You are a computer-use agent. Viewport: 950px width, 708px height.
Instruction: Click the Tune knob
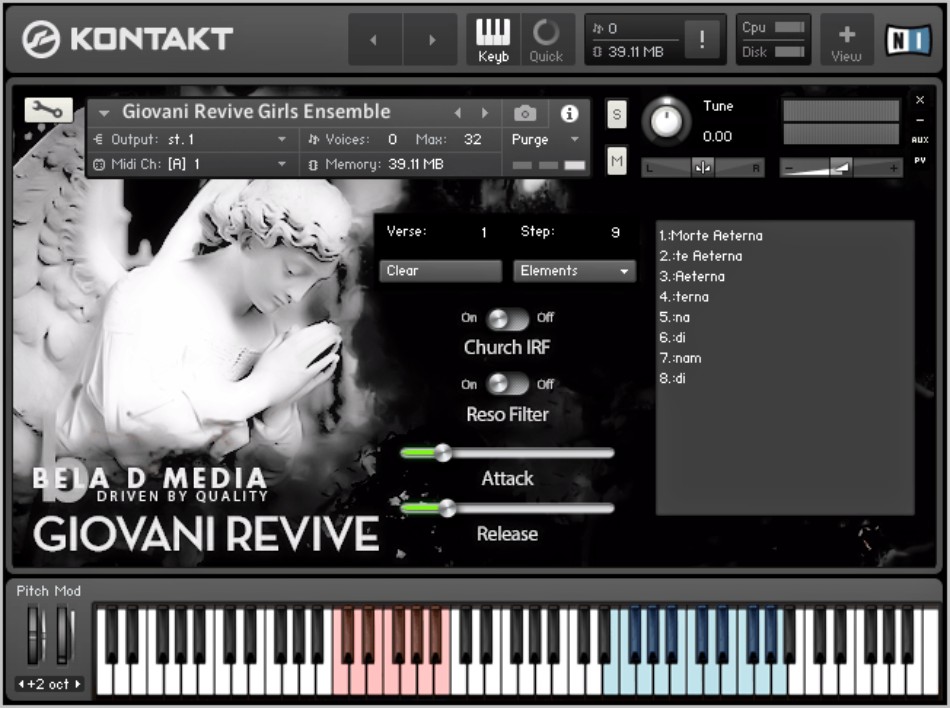(666, 121)
